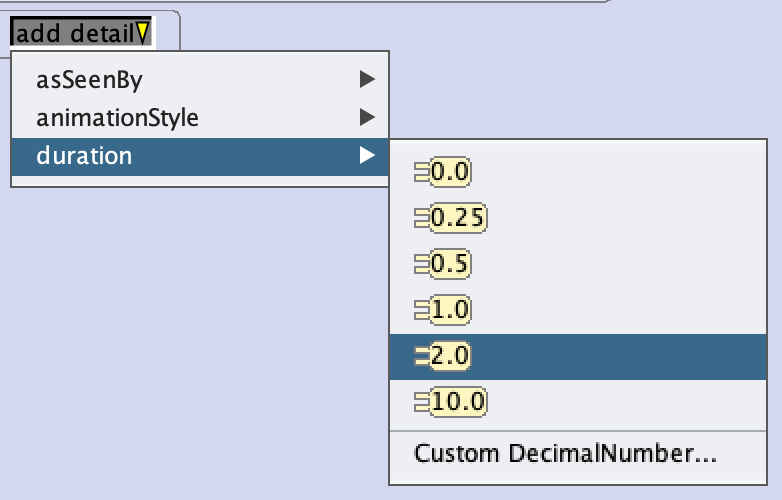Choose the animationStyle menu entry
The image size is (782, 500).
pos(117,118)
